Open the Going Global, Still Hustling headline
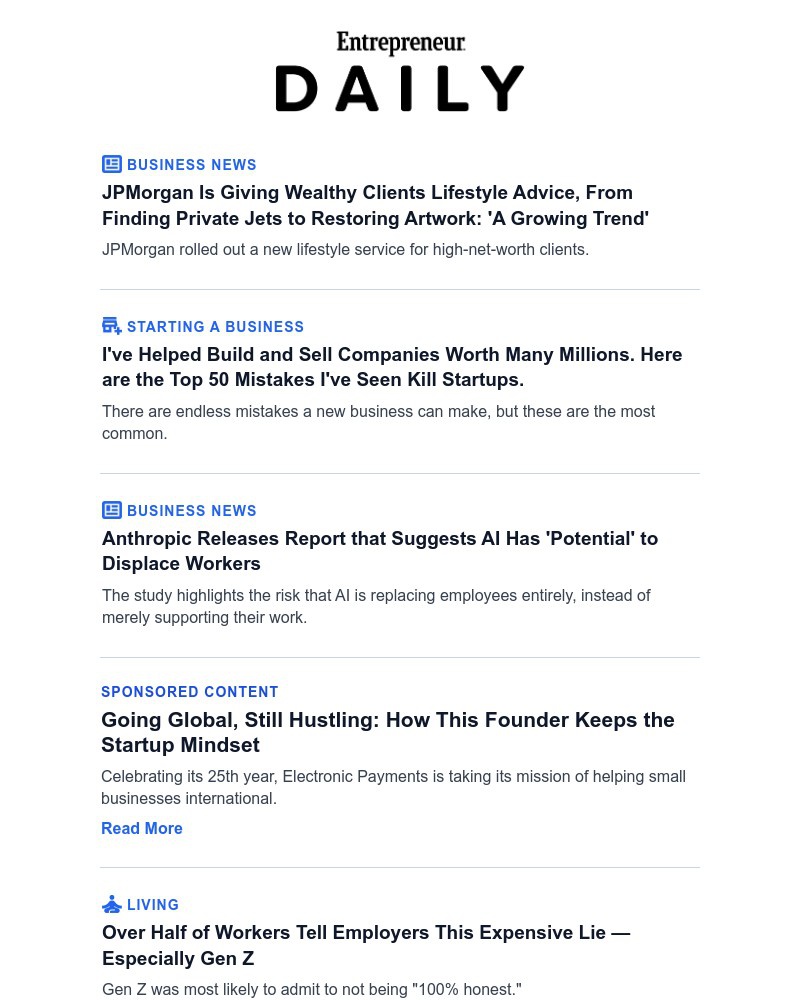Screen dimensions: 800x1000 [x=388, y=732]
